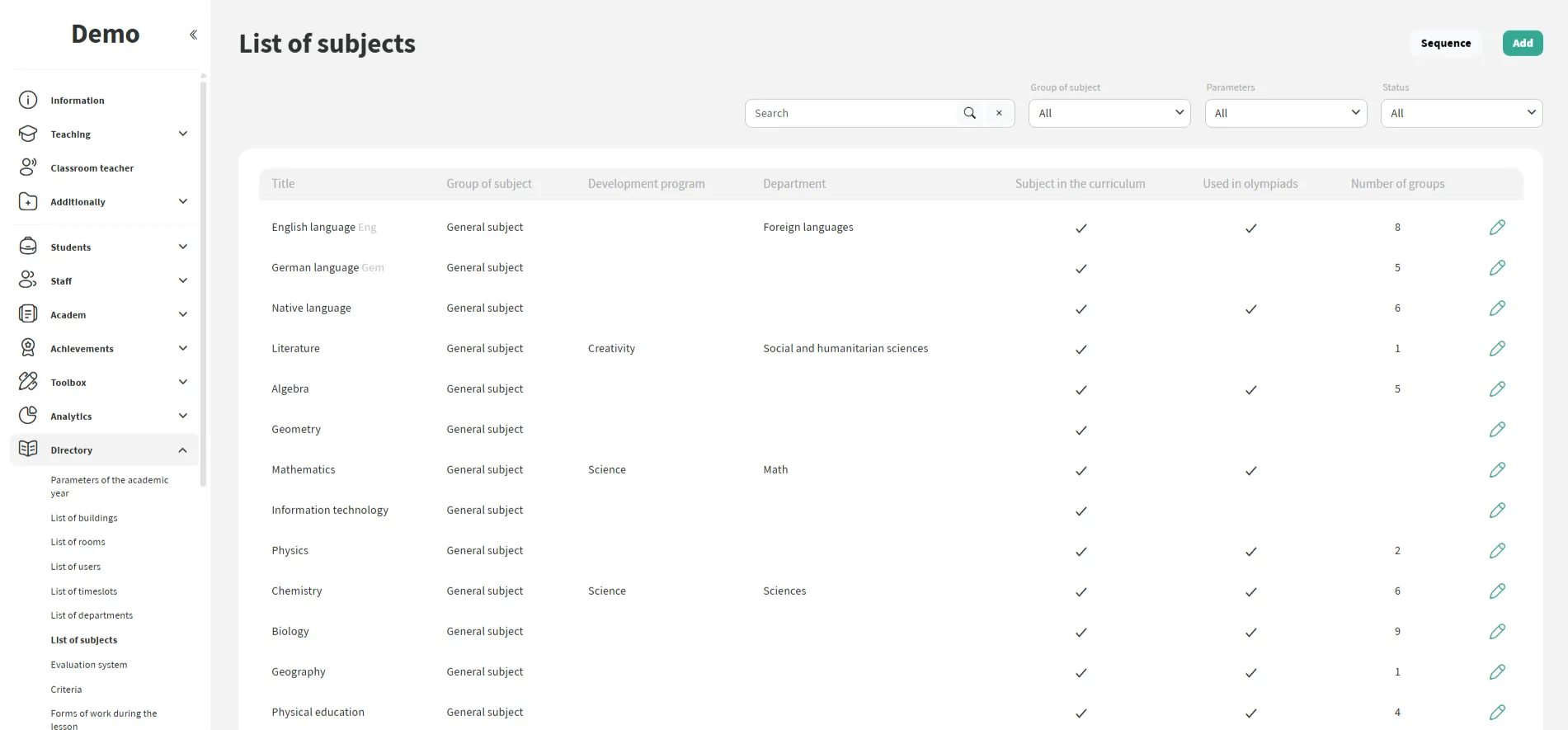
Task: Toggle Algebra used in olympiads checkmark
Action: pos(1250,390)
